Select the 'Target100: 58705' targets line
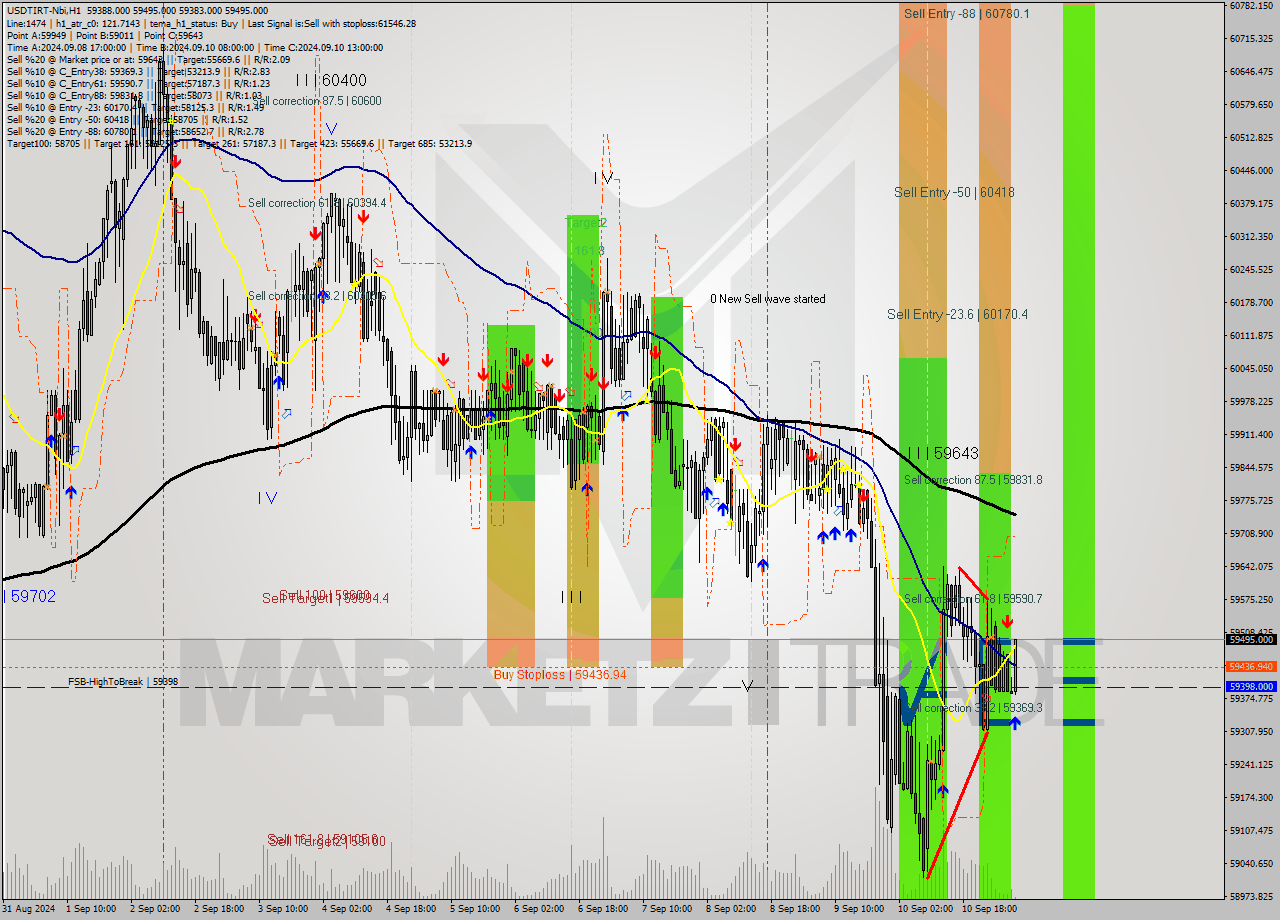This screenshot has width=1280, height=920. [x=239, y=144]
